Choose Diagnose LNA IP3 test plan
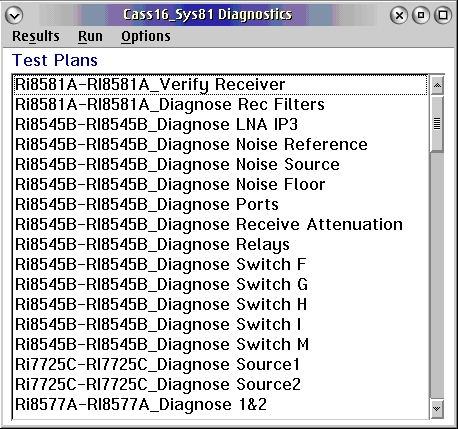 point(221,124)
